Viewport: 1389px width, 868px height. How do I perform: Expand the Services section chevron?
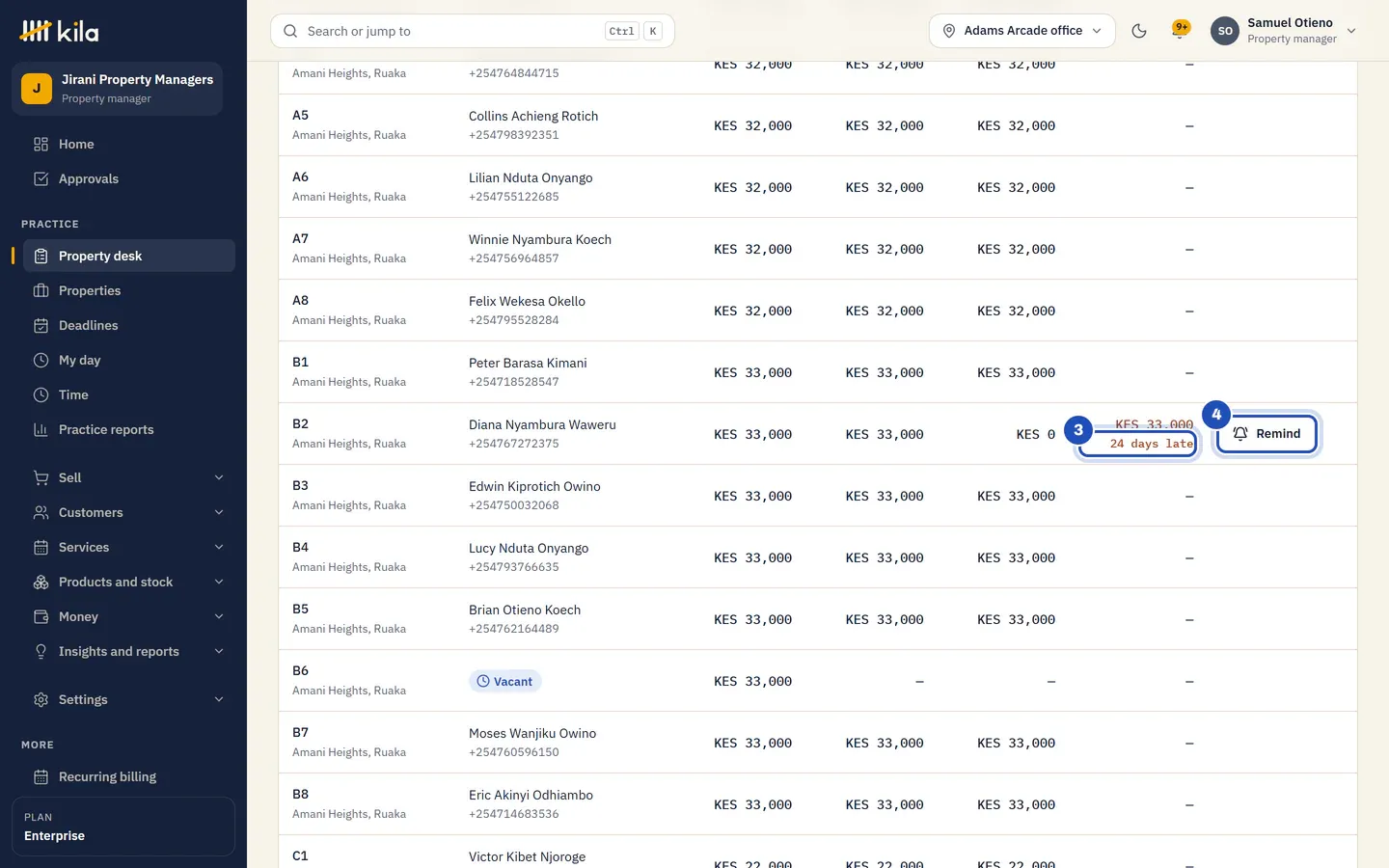tap(219, 548)
